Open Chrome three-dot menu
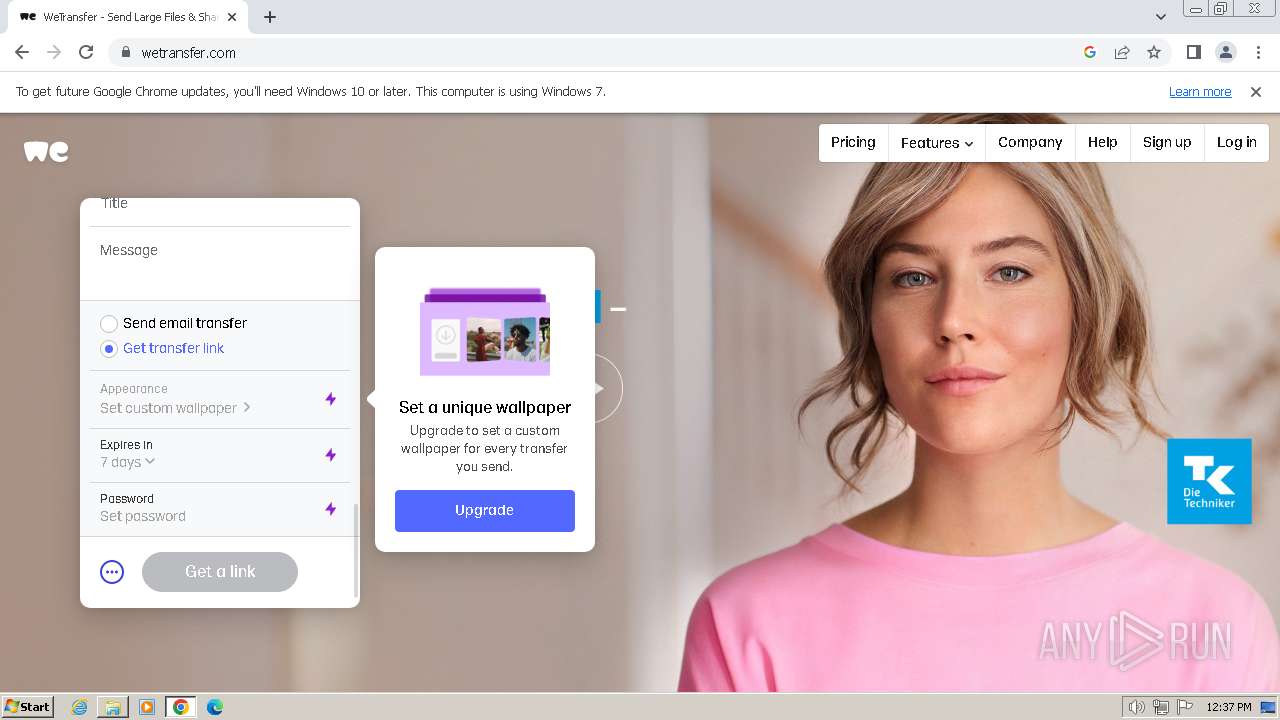This screenshot has width=1280, height=720. [x=1258, y=52]
